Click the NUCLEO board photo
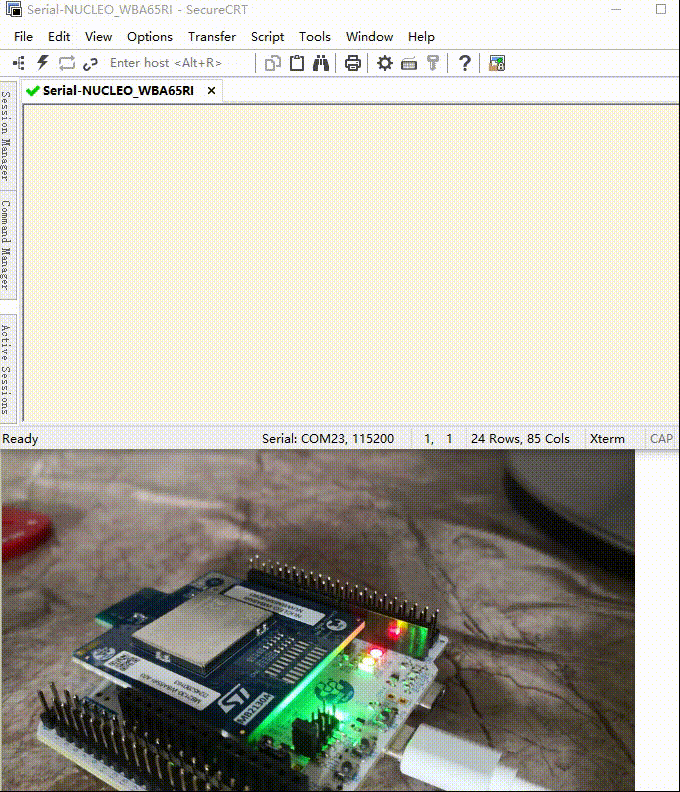 click(x=317, y=620)
